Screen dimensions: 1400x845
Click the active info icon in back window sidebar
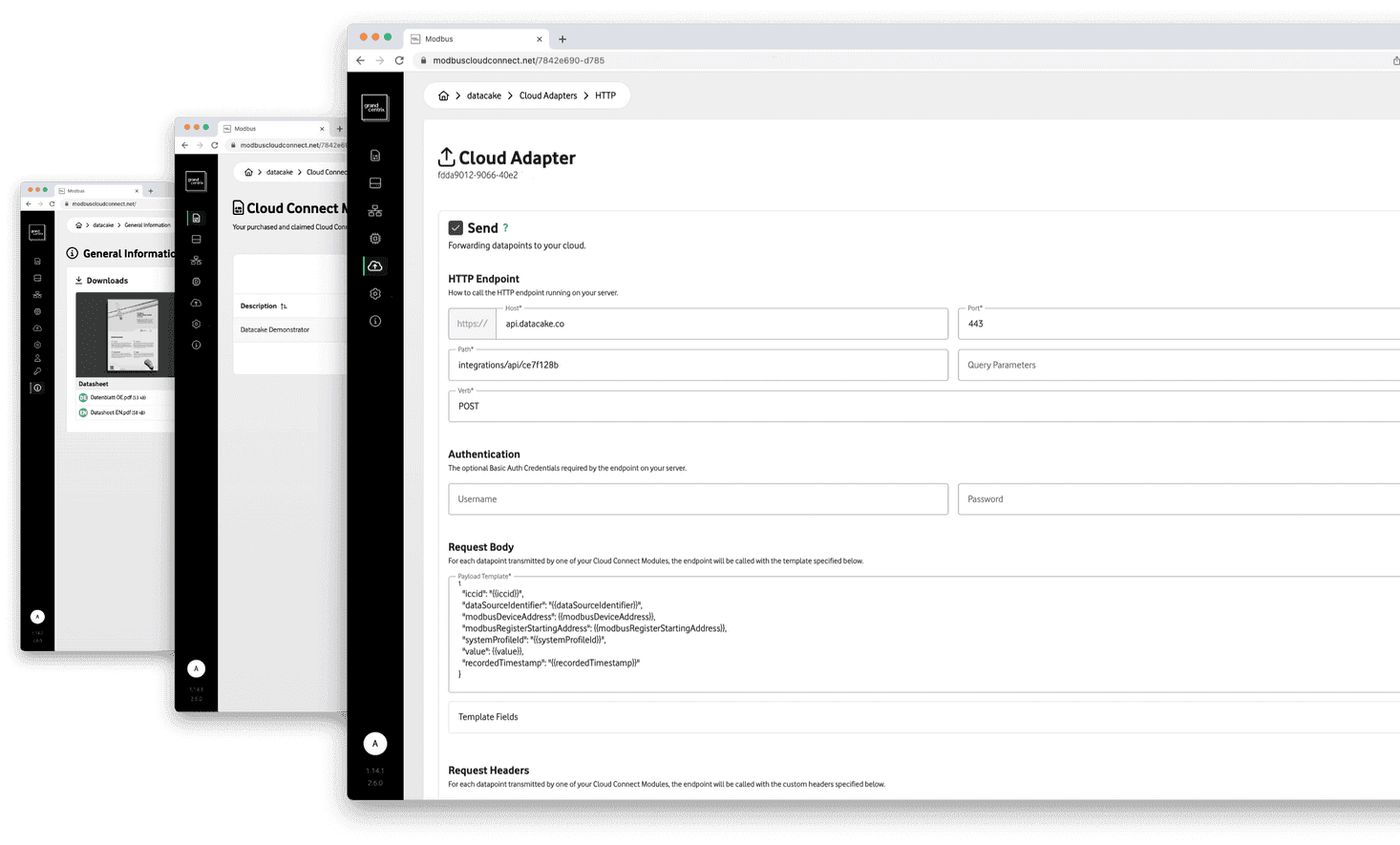[37, 389]
